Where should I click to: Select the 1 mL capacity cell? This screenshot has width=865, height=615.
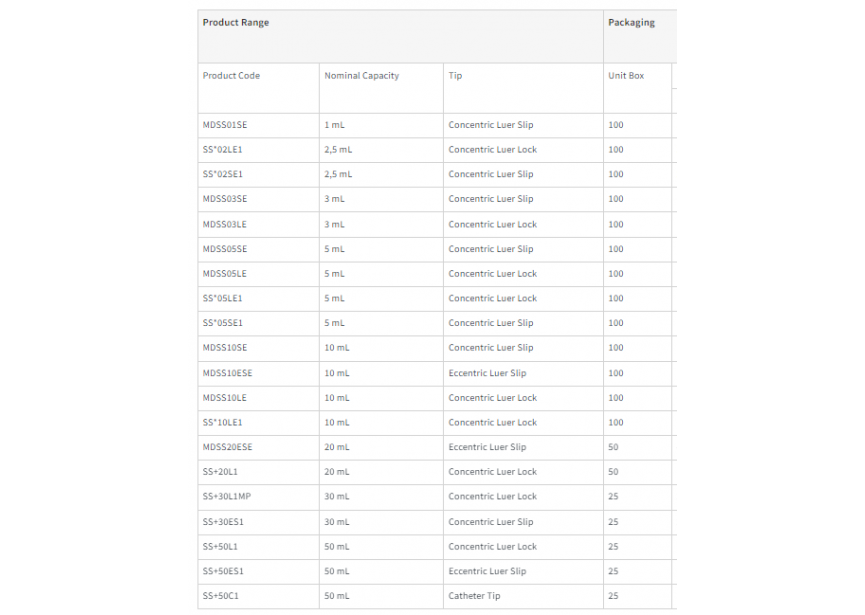(x=334, y=125)
